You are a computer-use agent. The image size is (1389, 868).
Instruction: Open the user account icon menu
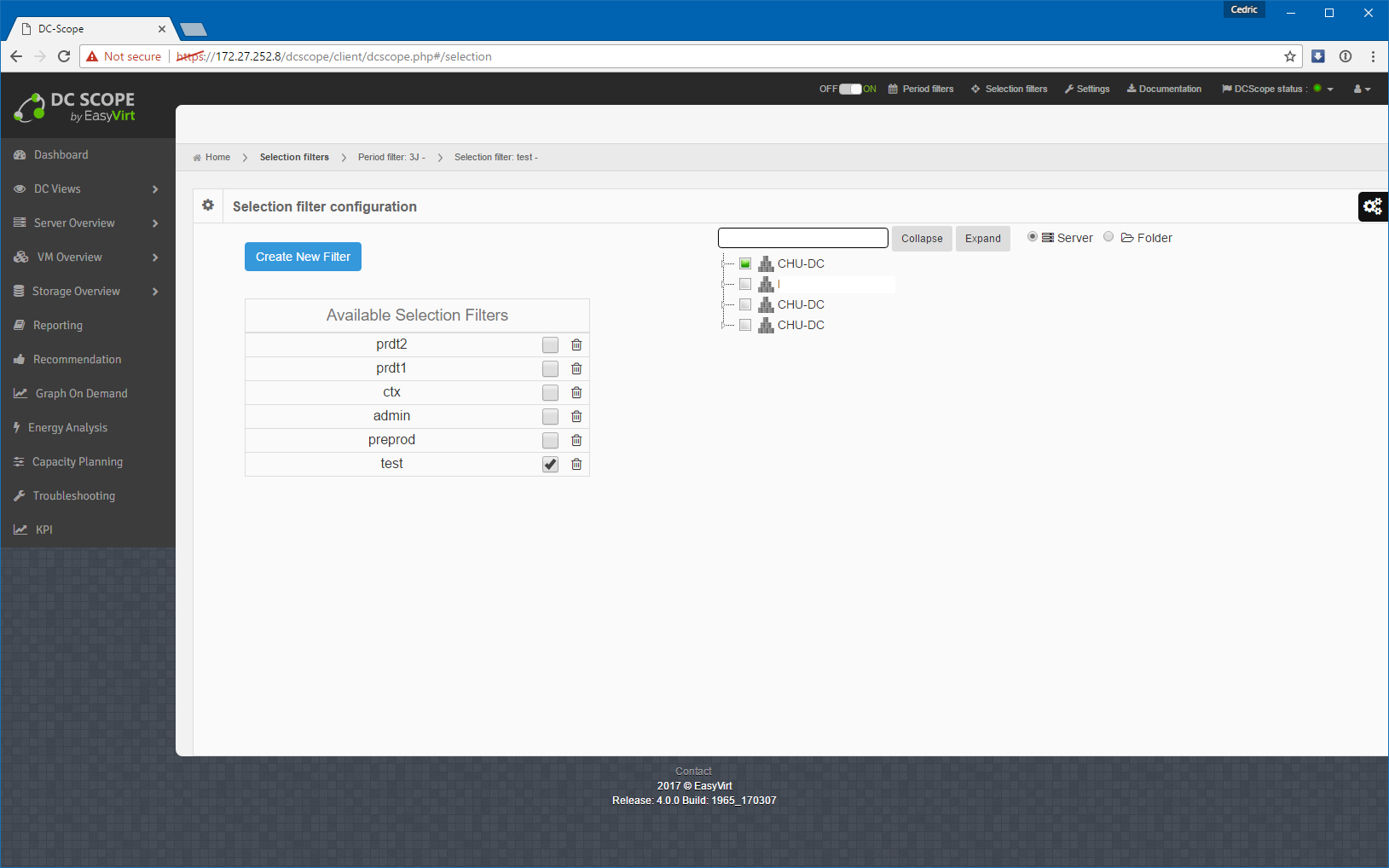click(x=1362, y=89)
